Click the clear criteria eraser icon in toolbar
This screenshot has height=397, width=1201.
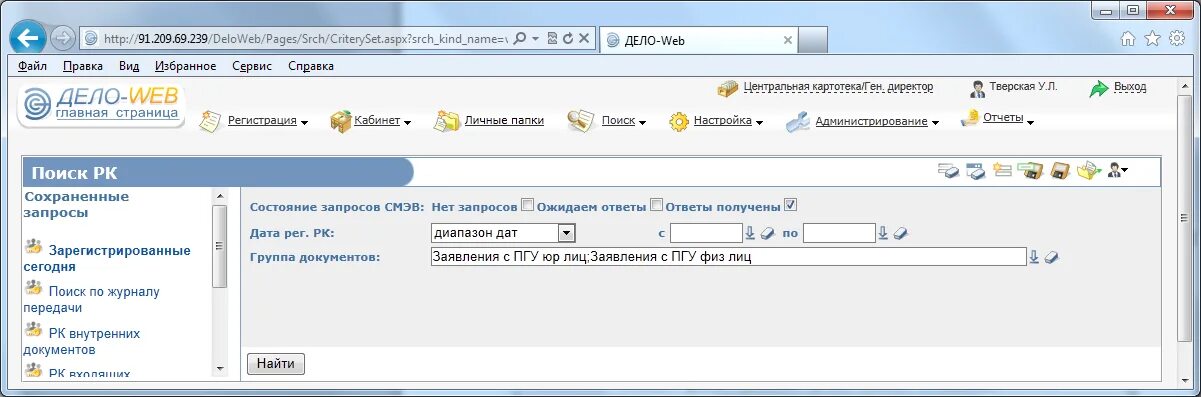[x=948, y=170]
